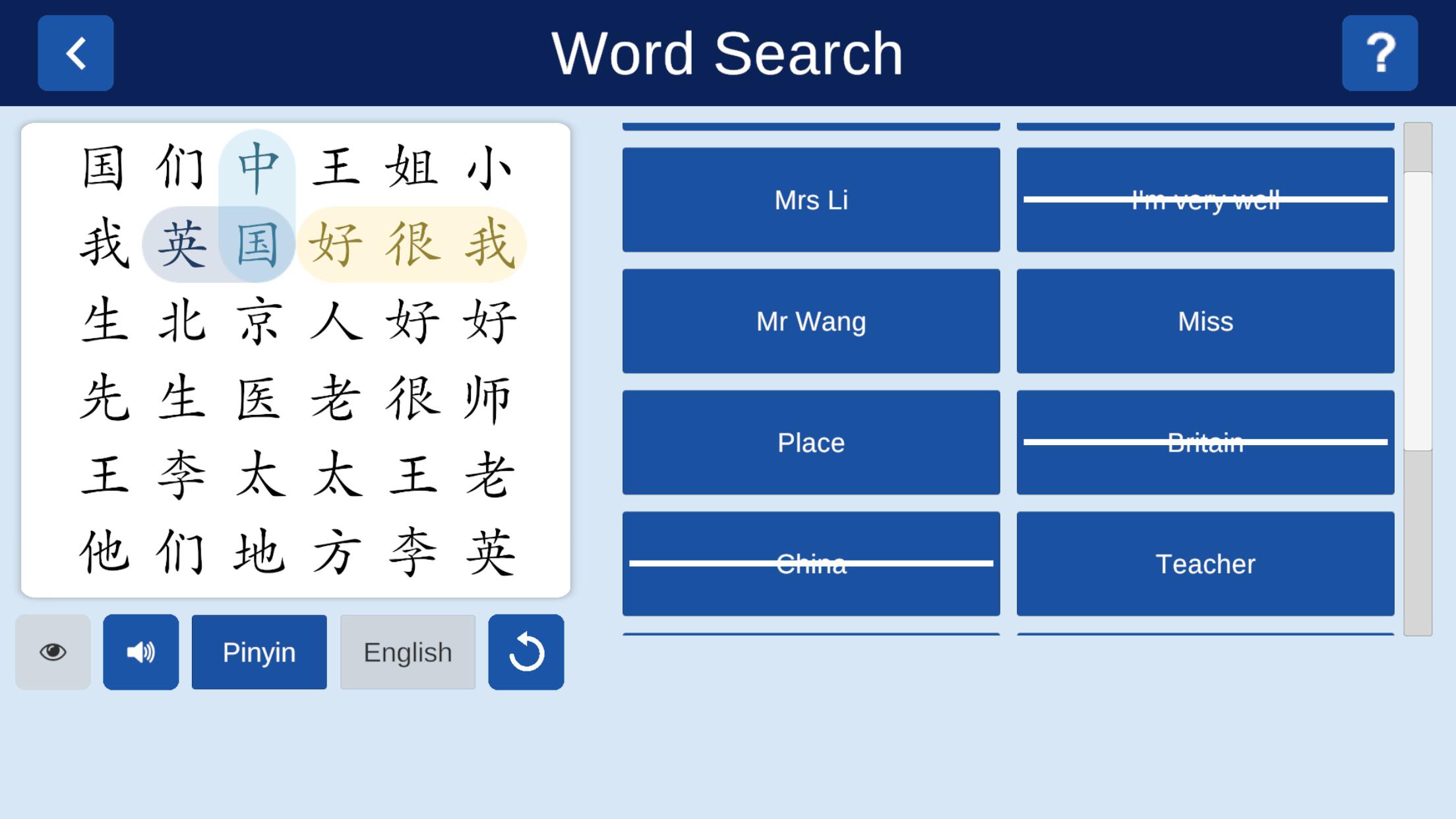Select the Place word card

point(811,442)
